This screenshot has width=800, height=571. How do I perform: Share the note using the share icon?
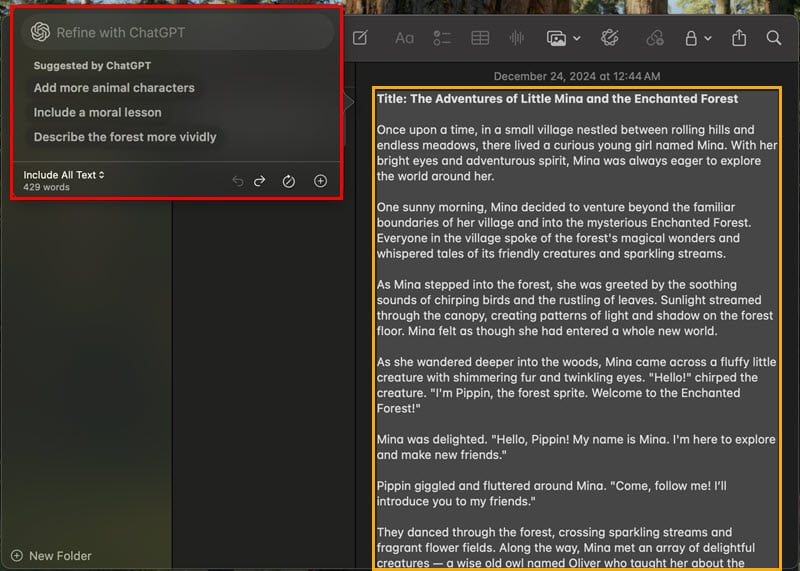tap(739, 39)
